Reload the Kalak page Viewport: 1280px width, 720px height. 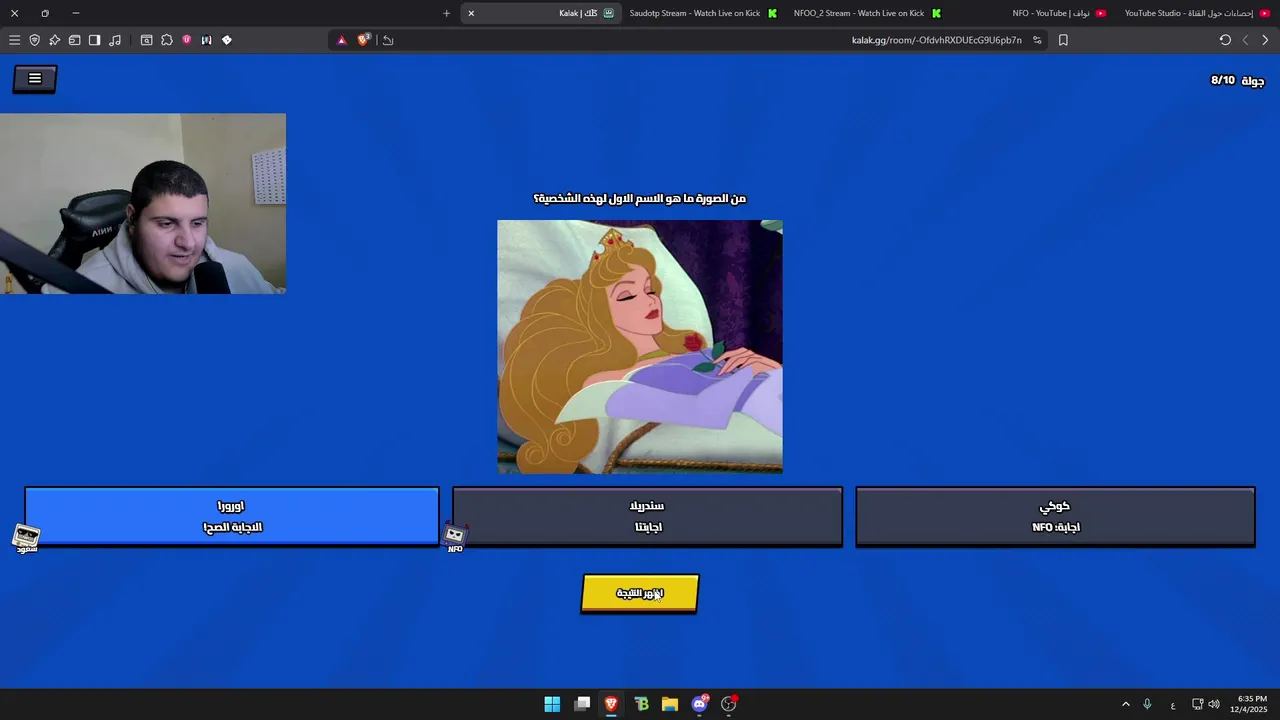point(1225,40)
